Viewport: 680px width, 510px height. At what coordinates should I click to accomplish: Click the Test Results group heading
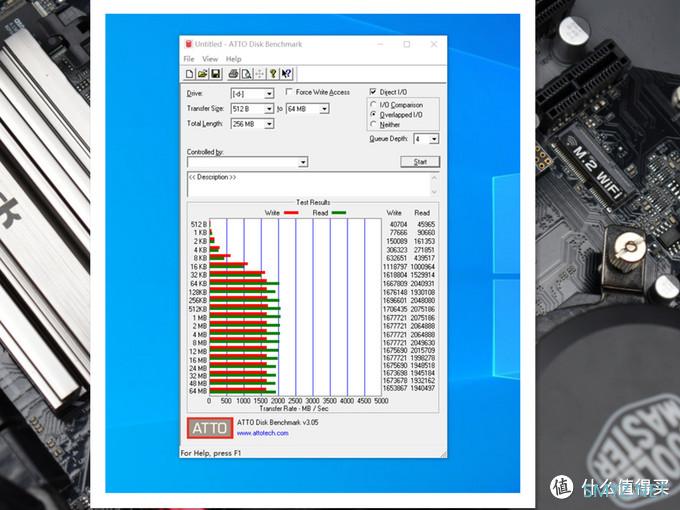(x=313, y=202)
